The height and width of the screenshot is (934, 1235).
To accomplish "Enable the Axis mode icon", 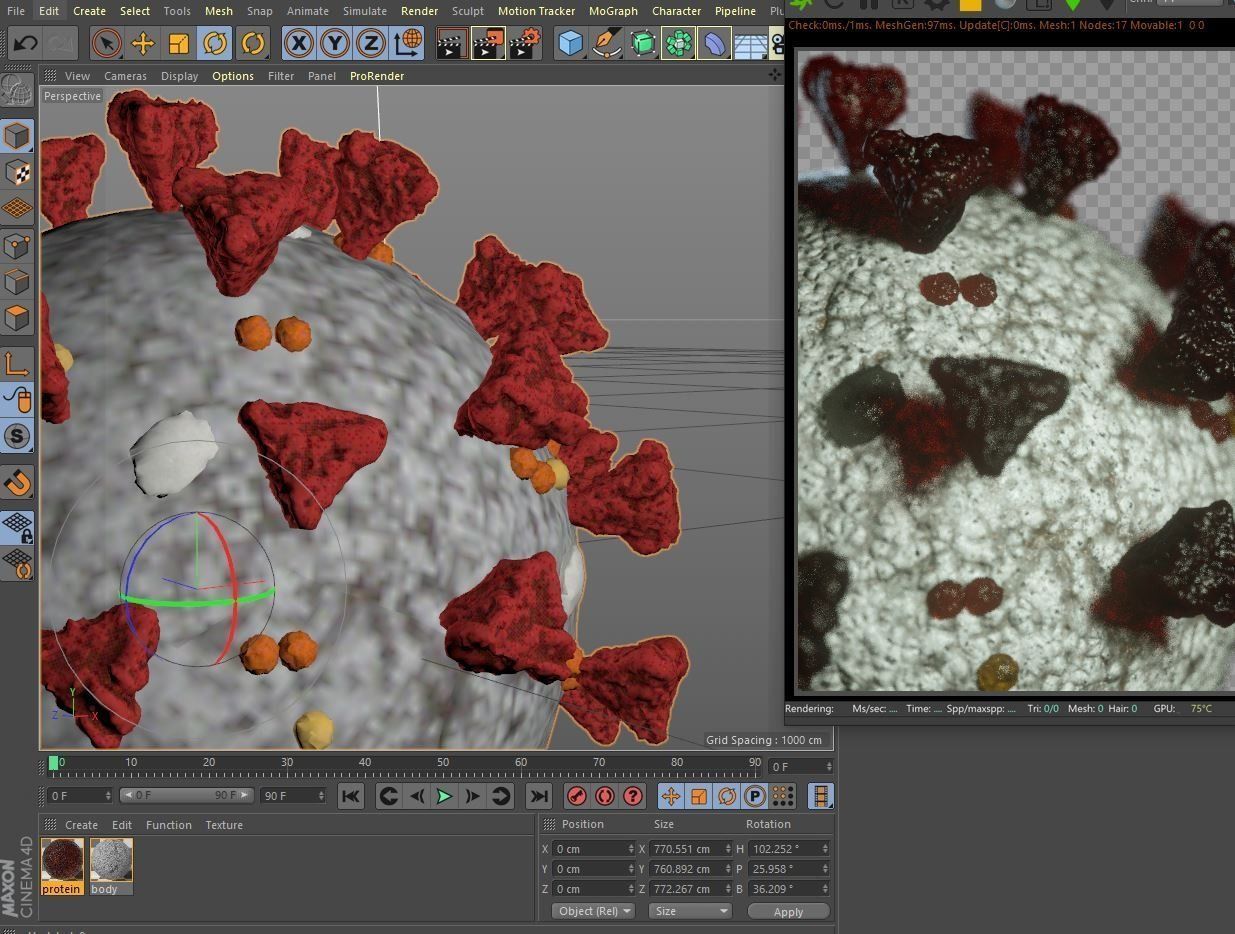I will 17,363.
